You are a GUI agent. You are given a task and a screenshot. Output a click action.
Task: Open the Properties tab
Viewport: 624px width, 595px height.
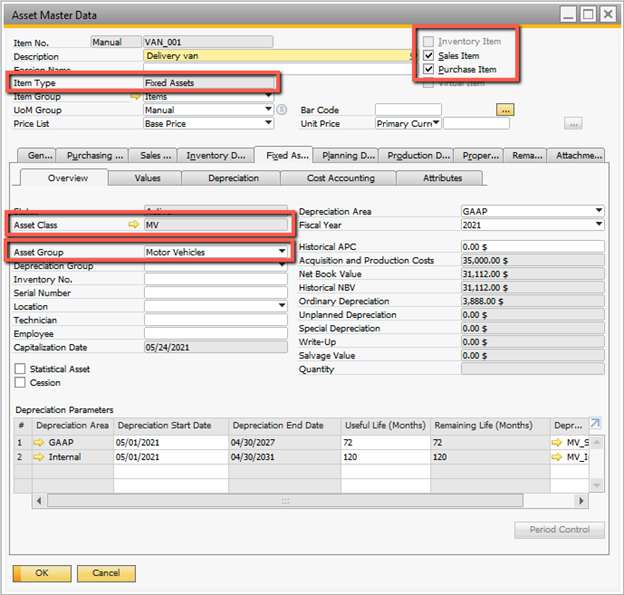(x=478, y=156)
